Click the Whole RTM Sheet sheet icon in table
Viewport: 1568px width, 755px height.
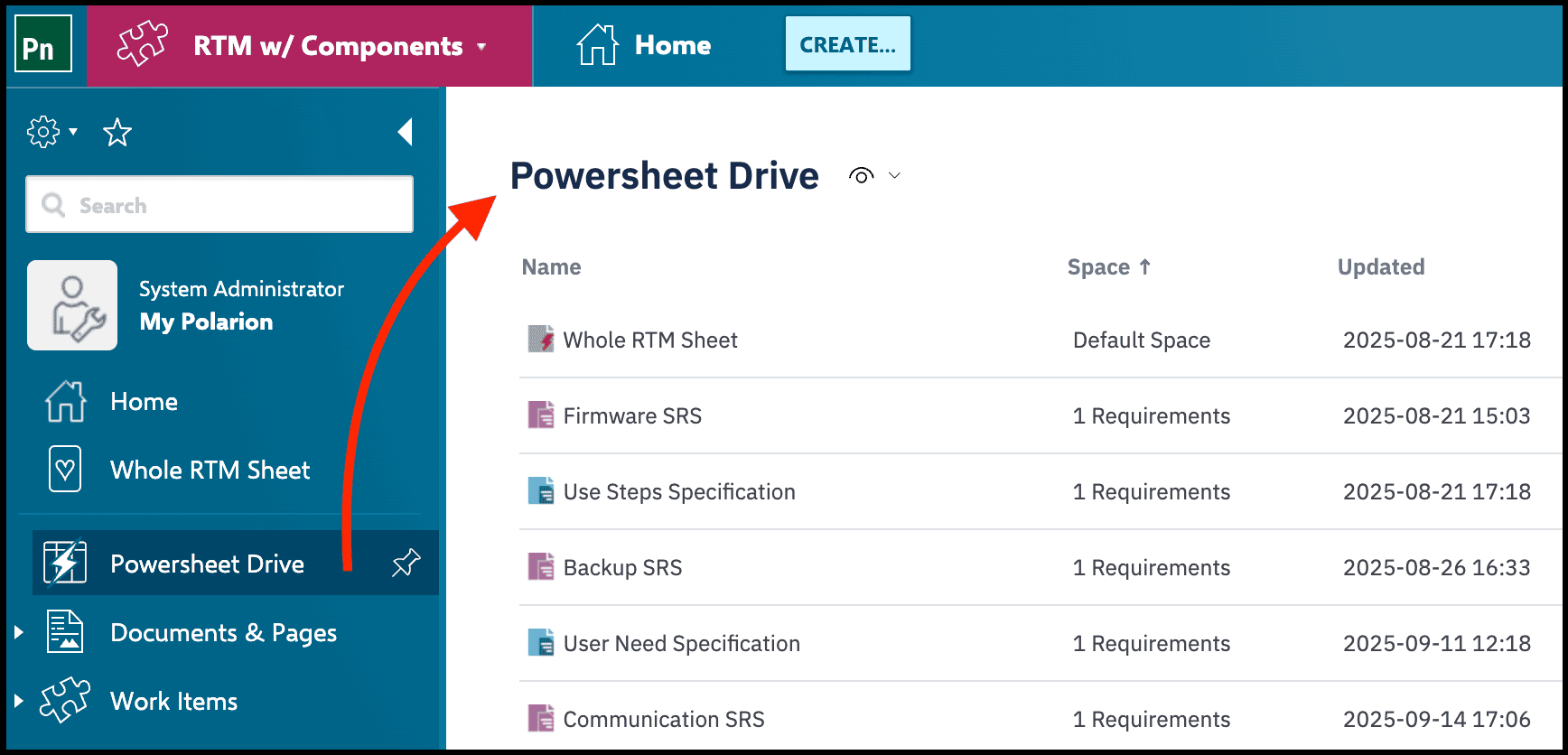coord(541,339)
